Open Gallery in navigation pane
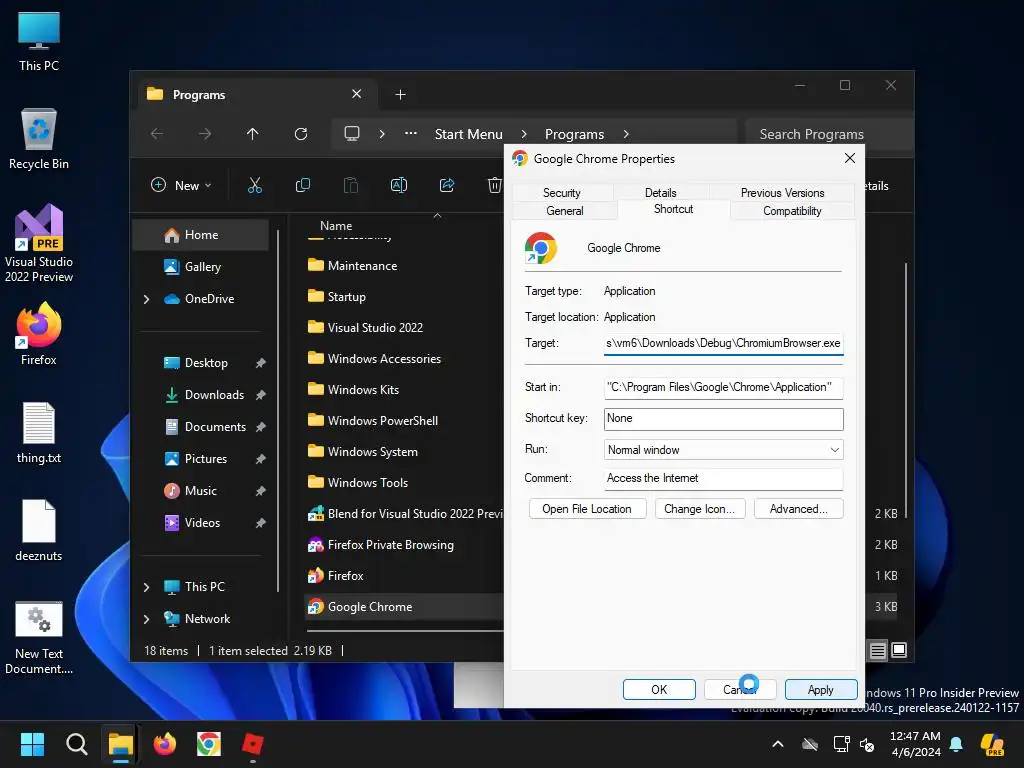 (x=201, y=267)
